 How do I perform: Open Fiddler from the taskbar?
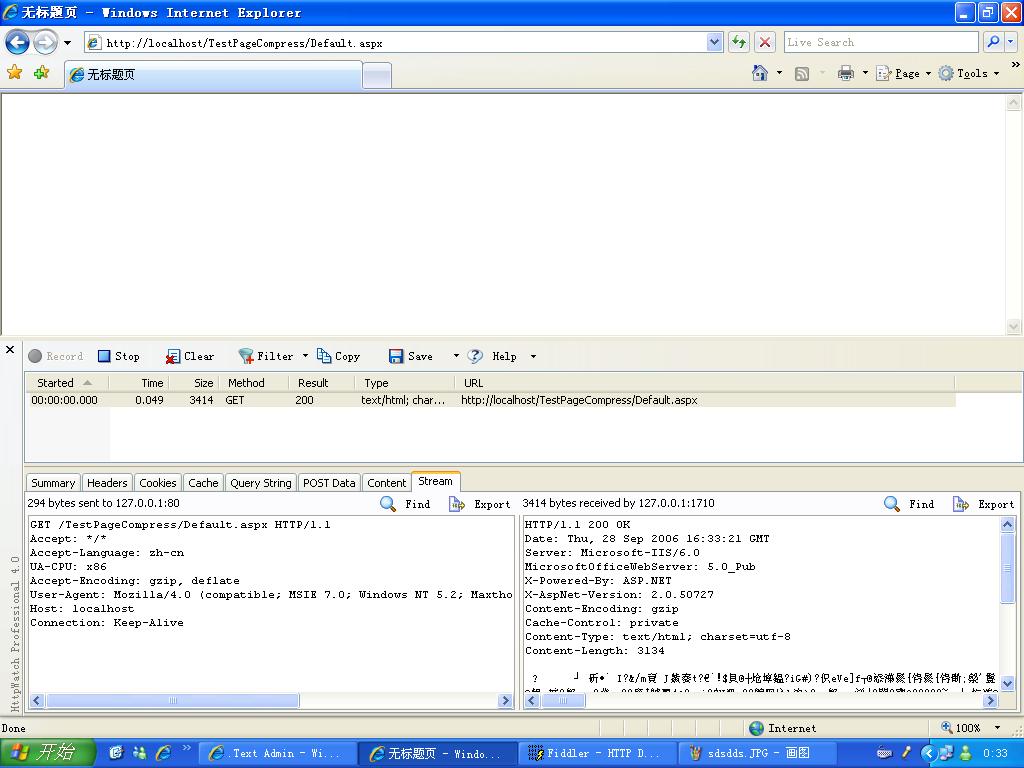[x=595, y=753]
